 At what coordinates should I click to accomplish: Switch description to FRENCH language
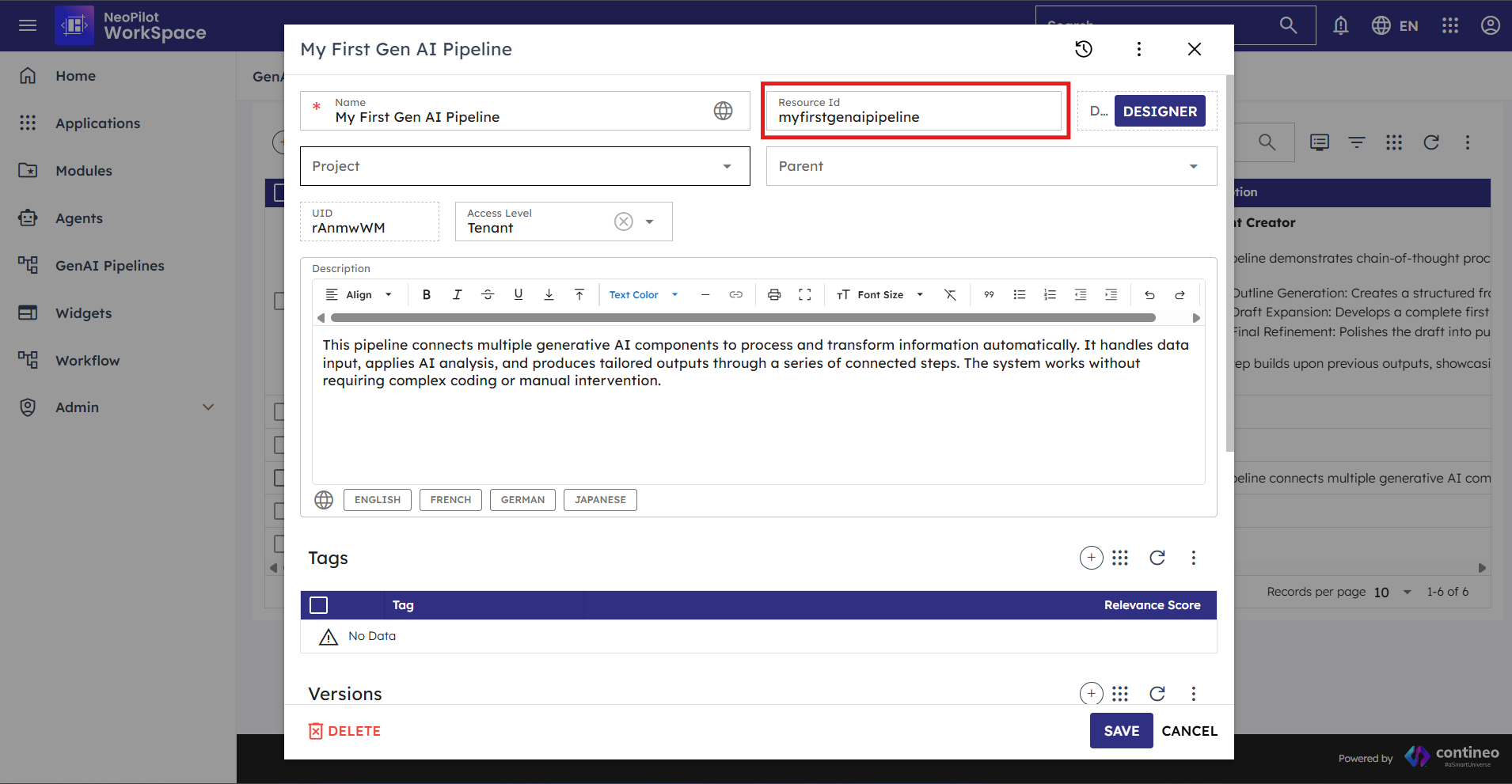(450, 500)
